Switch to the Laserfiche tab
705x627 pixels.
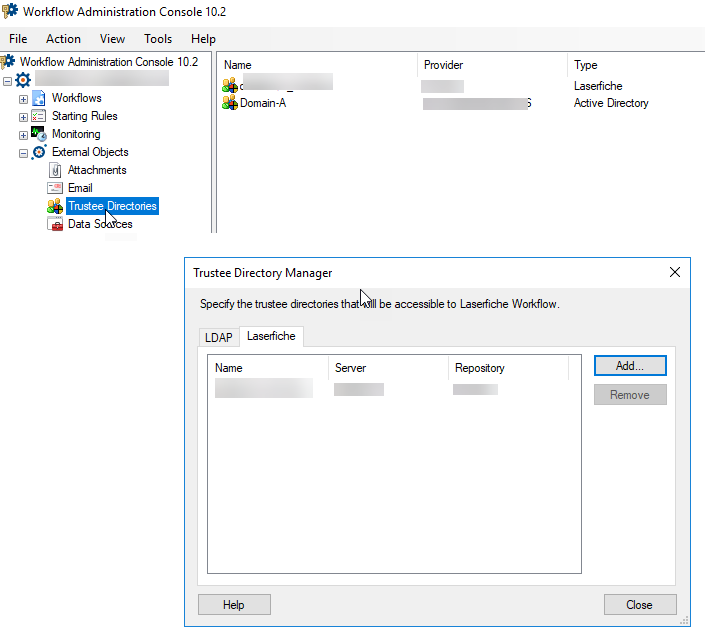point(271,336)
